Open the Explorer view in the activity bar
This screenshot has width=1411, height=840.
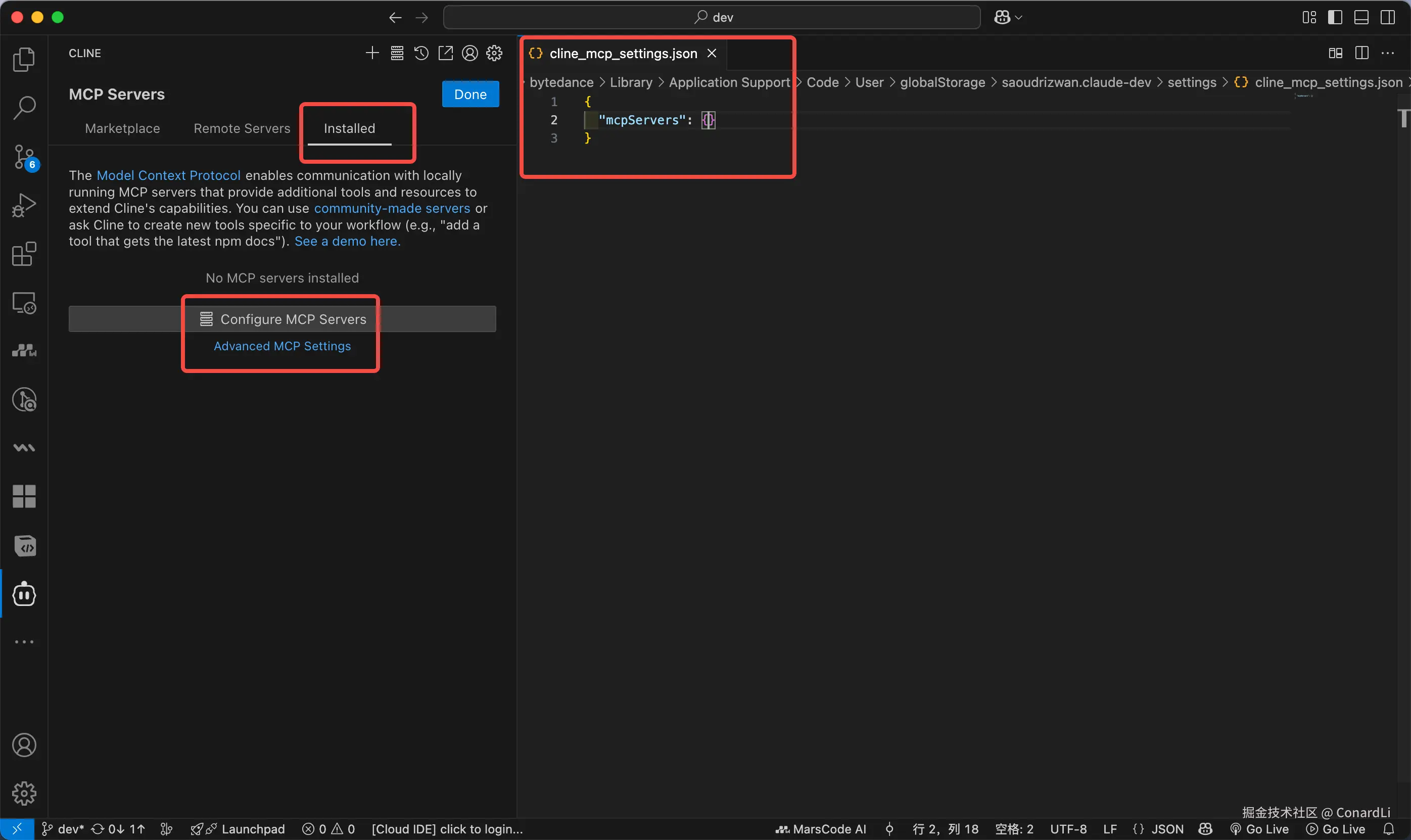(x=24, y=59)
